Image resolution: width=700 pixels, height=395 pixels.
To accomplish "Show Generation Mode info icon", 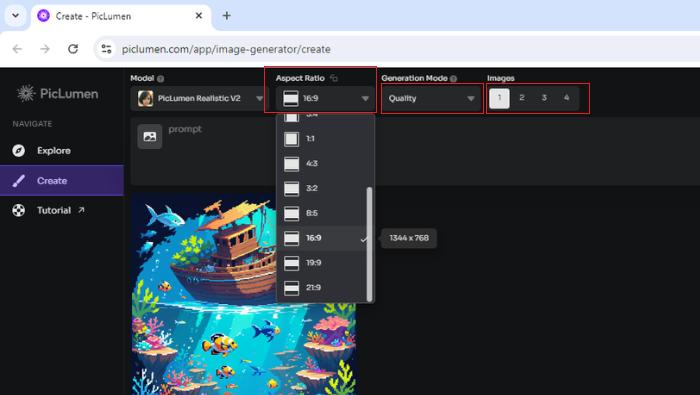I will coord(454,79).
